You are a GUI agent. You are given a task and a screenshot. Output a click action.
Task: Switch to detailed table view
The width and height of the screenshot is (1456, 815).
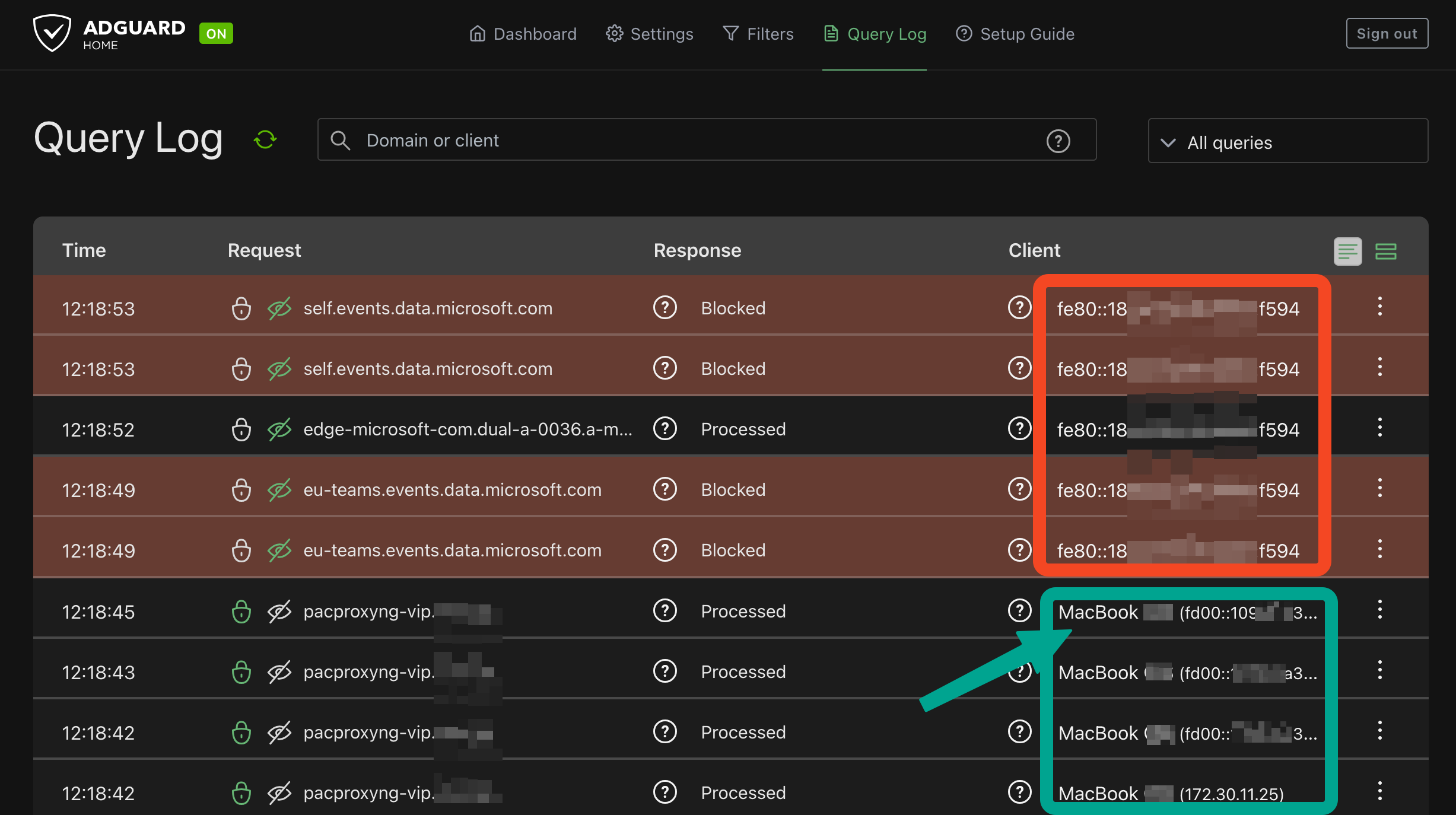tap(1386, 251)
